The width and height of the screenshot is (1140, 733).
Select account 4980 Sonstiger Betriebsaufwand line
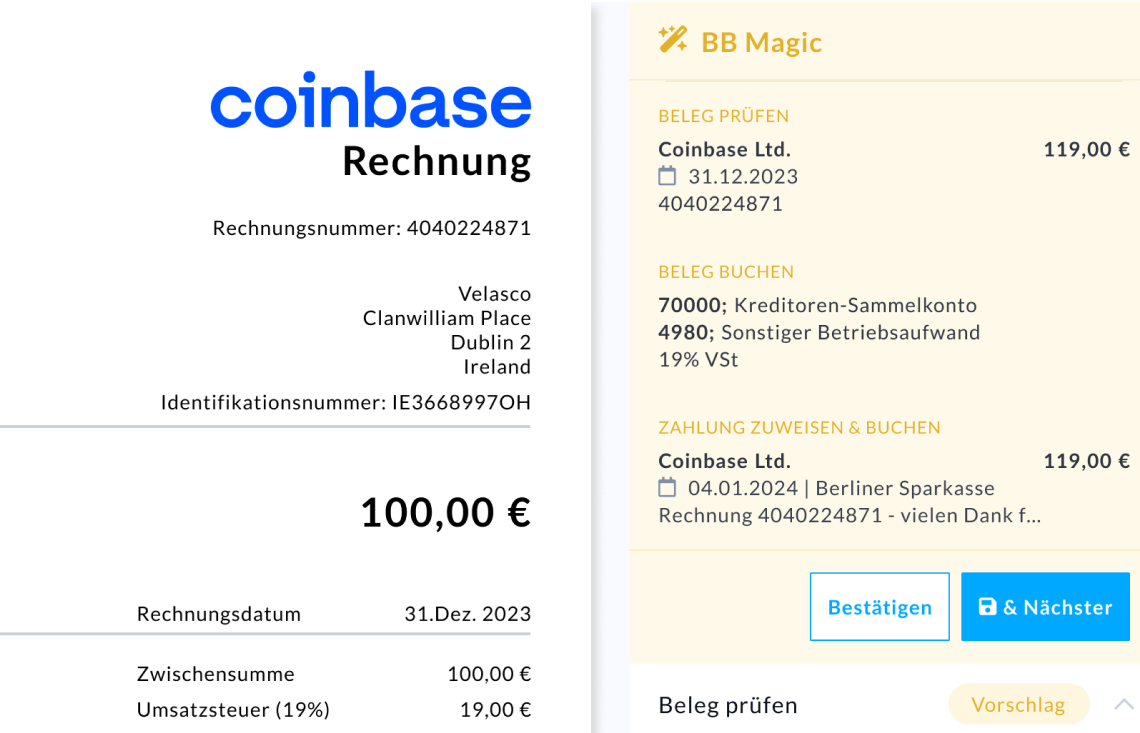pos(819,332)
